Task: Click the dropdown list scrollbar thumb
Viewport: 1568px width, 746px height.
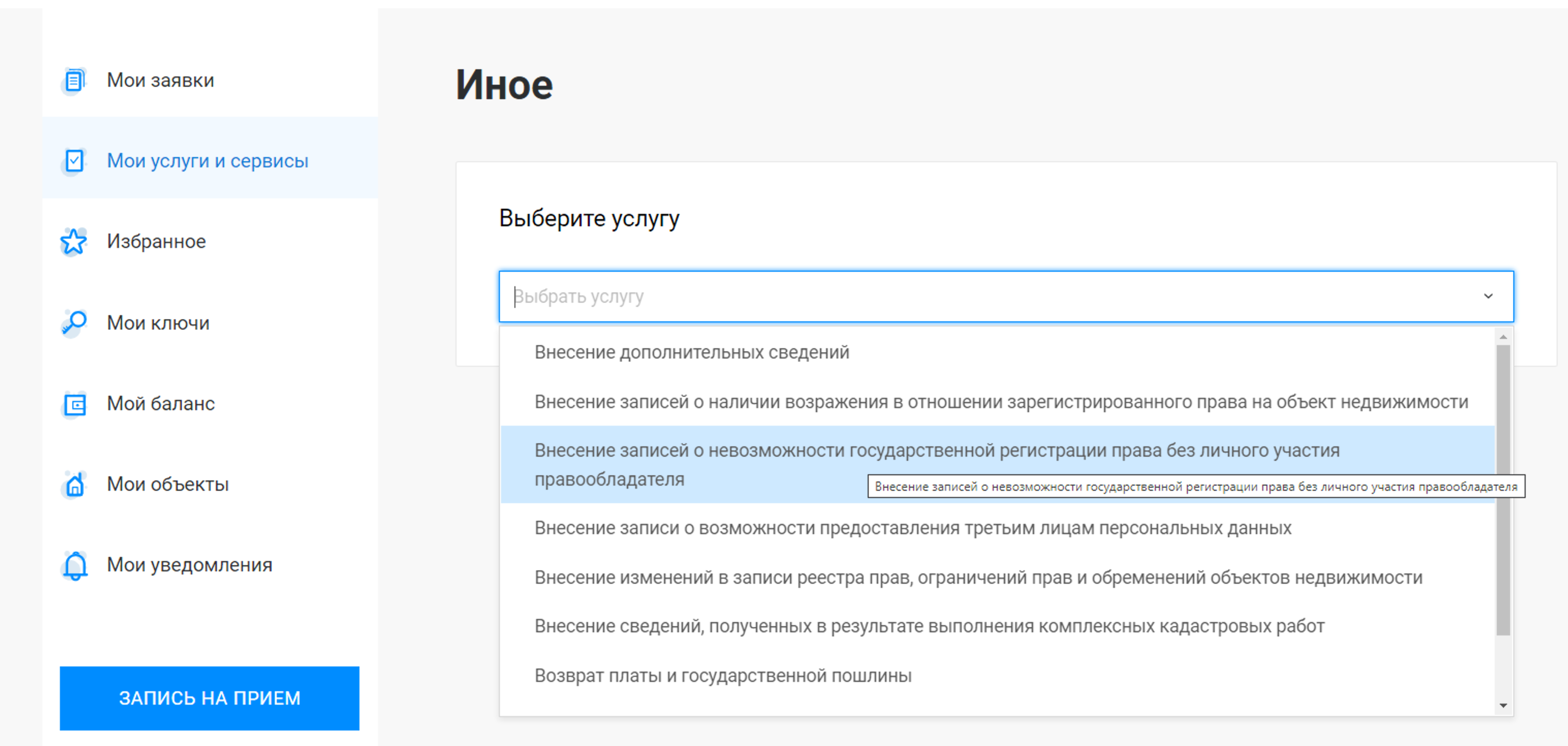Action: tap(1503, 490)
